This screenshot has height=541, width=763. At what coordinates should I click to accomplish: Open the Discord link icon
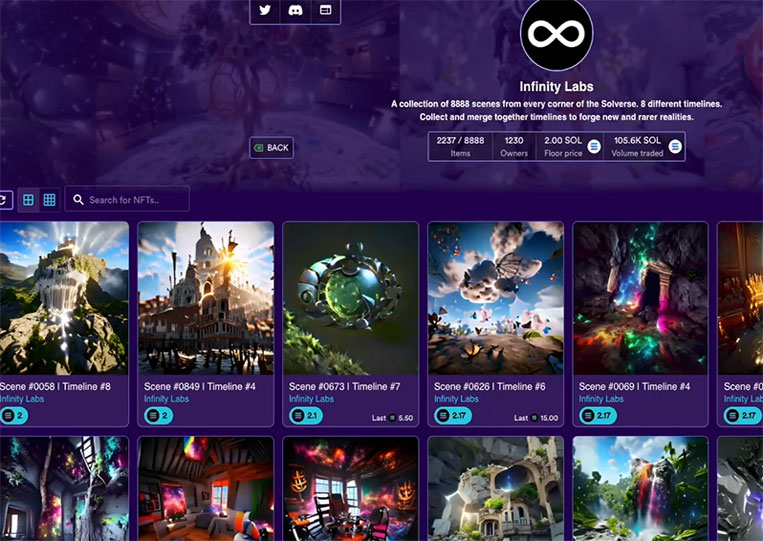(295, 10)
